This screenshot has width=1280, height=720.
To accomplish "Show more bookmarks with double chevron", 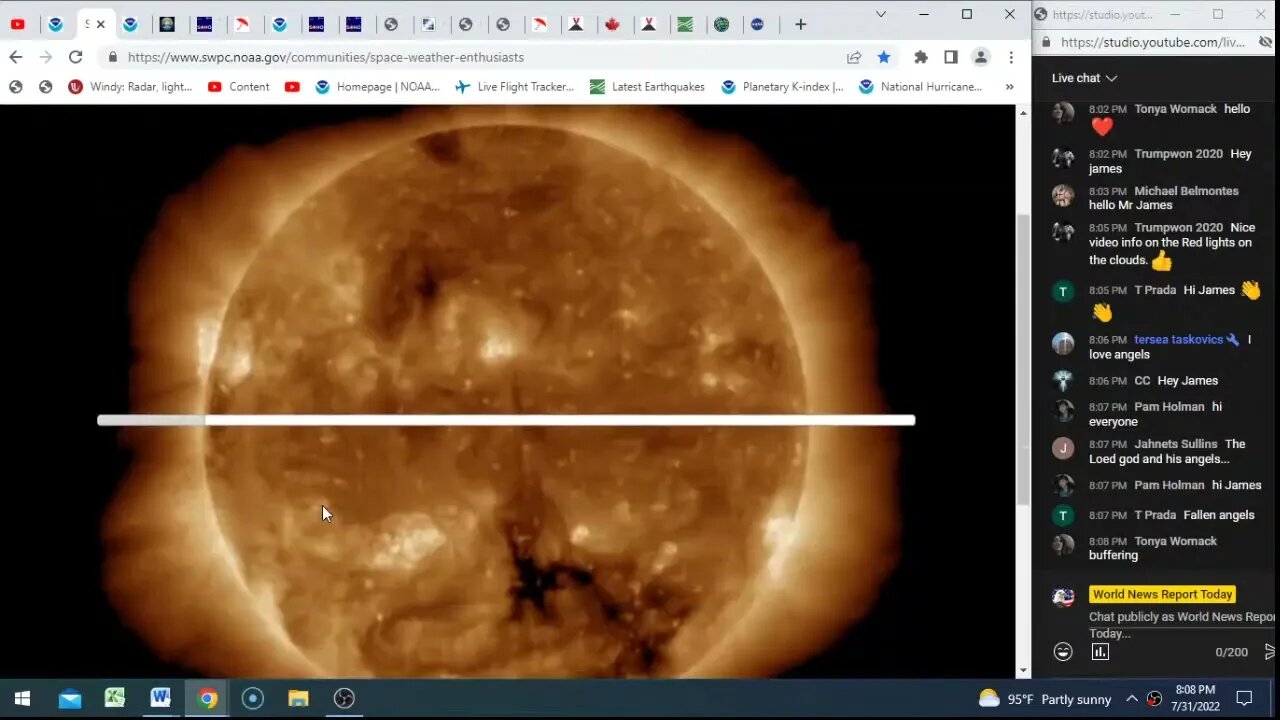I will [x=1009, y=87].
